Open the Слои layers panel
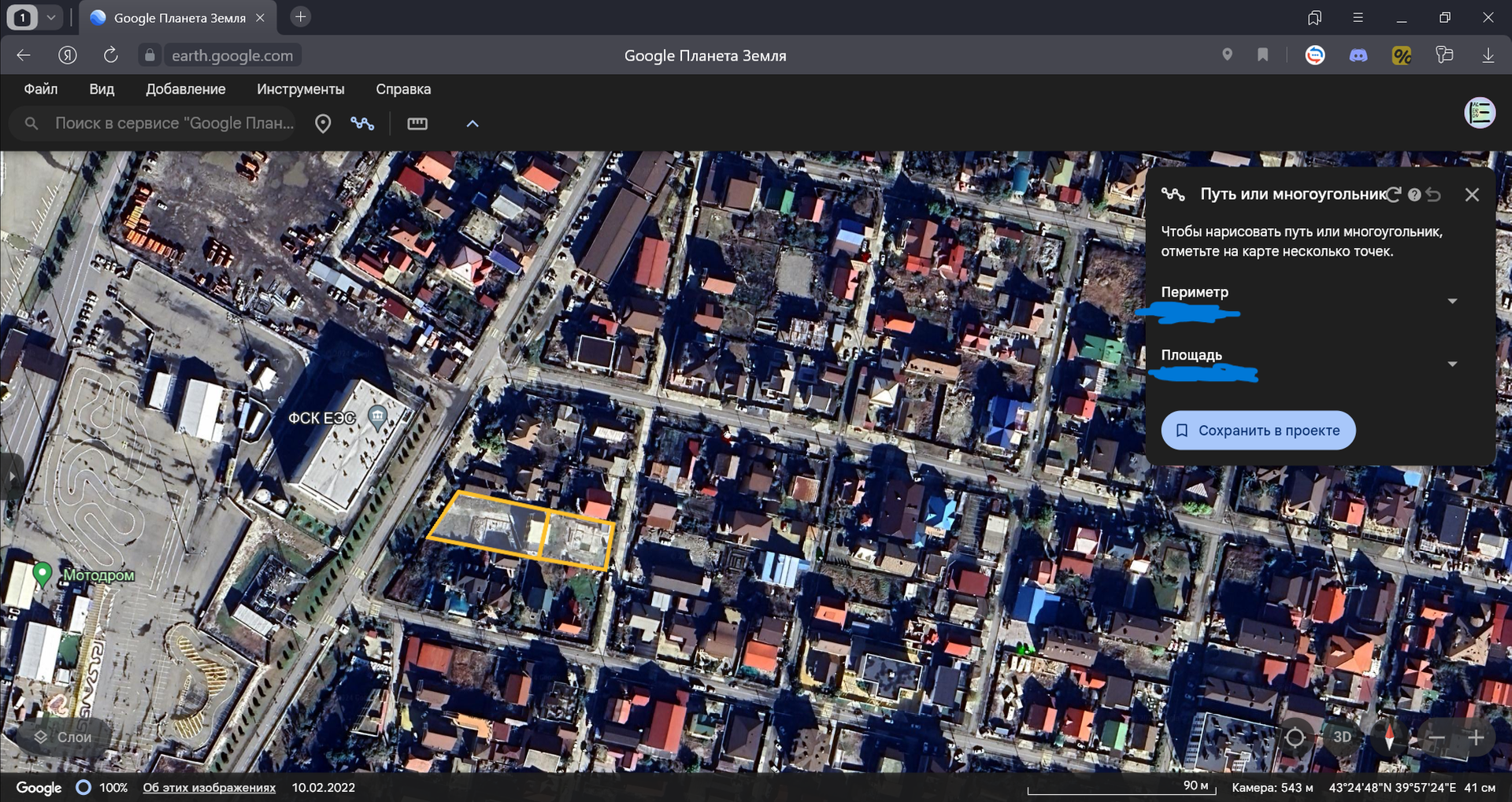Viewport: 1512px width, 802px height. [x=63, y=737]
